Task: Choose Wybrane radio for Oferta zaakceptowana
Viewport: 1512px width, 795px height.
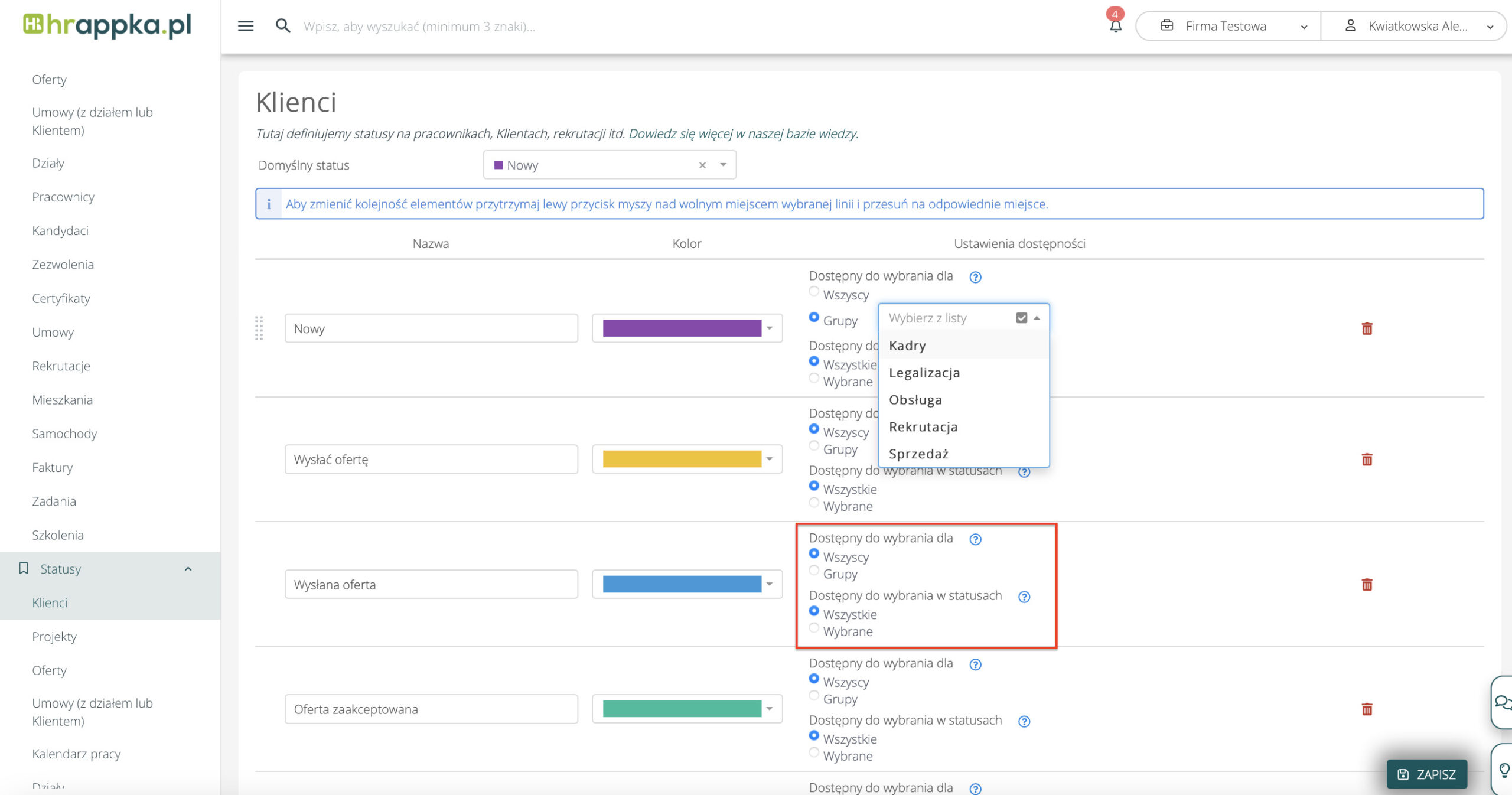Action: click(x=814, y=752)
